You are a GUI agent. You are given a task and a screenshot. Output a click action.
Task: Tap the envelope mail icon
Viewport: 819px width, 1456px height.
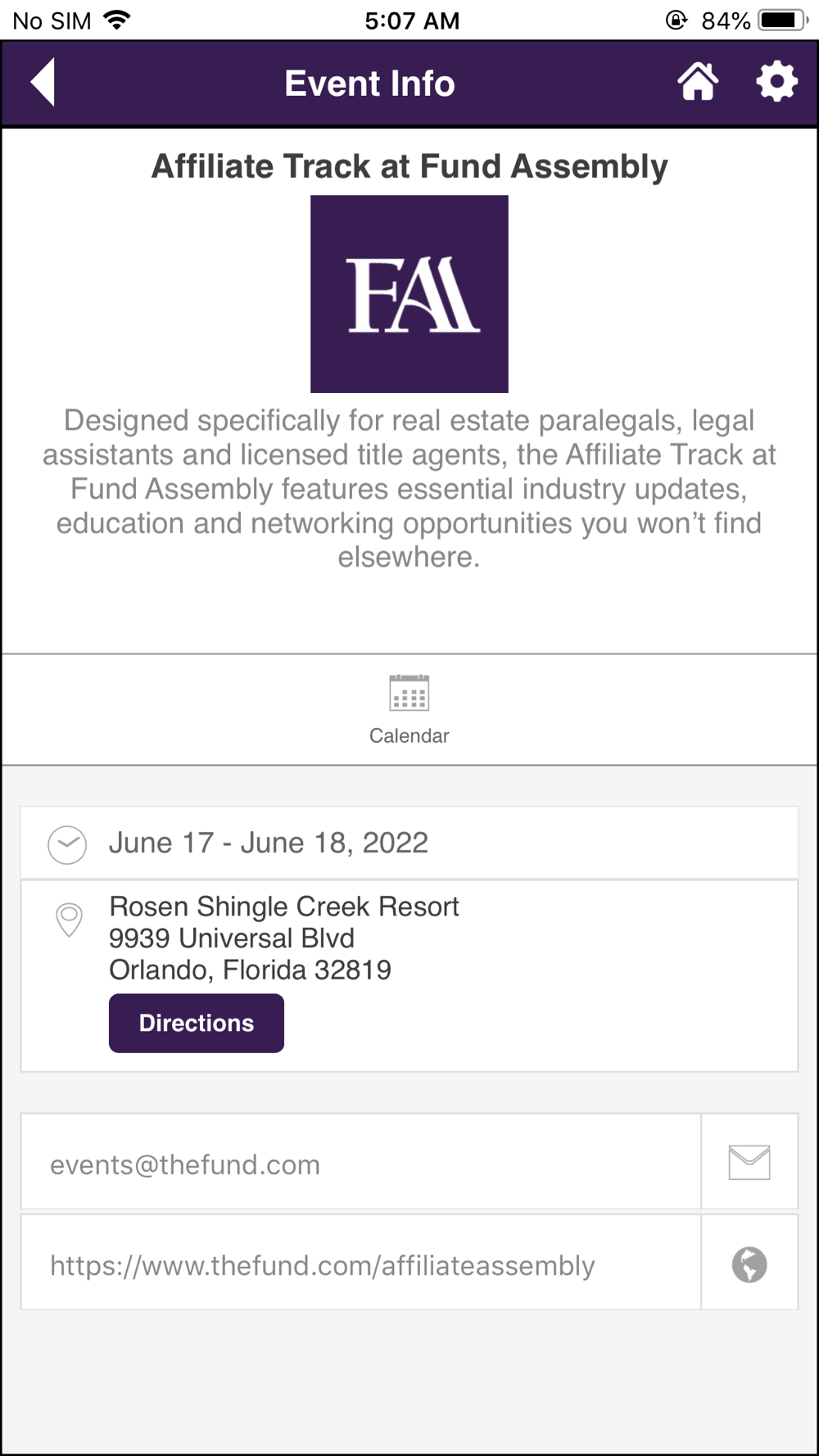[x=749, y=1162]
